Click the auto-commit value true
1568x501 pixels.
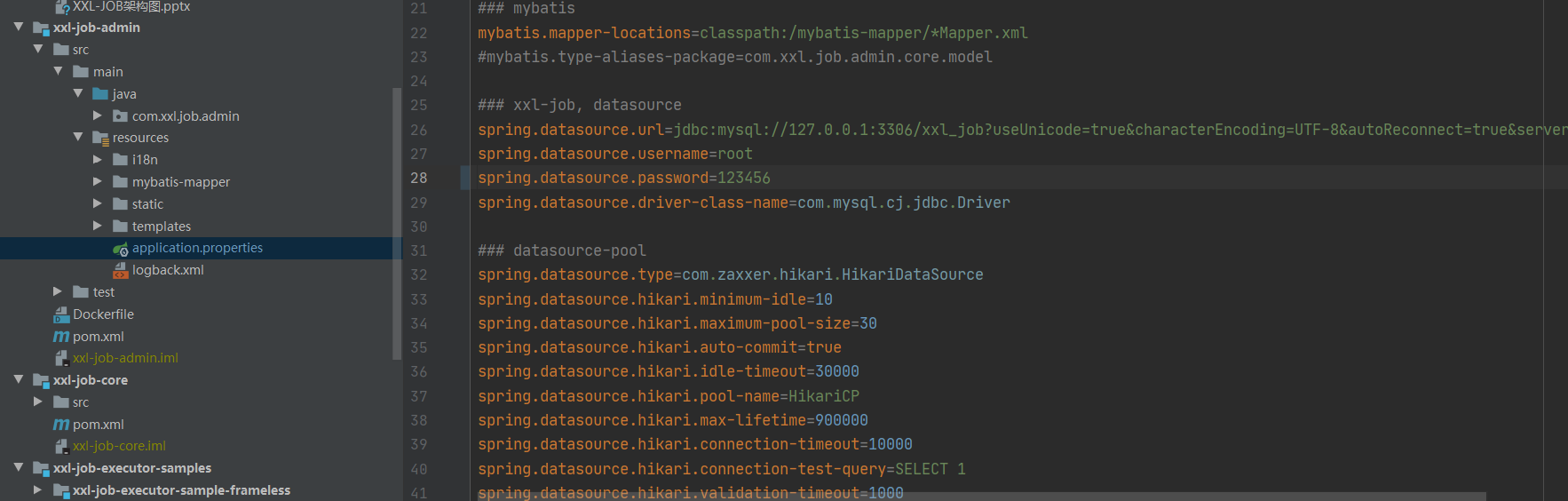[824, 347]
